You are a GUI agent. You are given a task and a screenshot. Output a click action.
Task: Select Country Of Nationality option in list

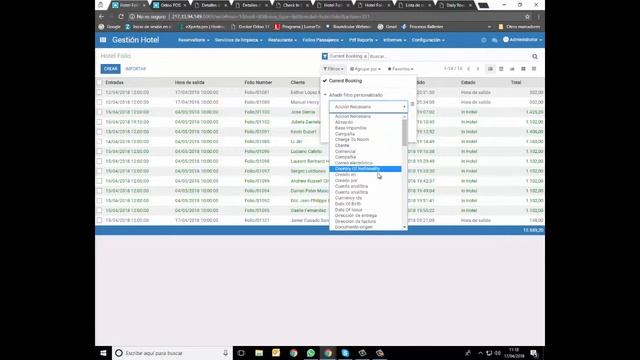(365, 169)
